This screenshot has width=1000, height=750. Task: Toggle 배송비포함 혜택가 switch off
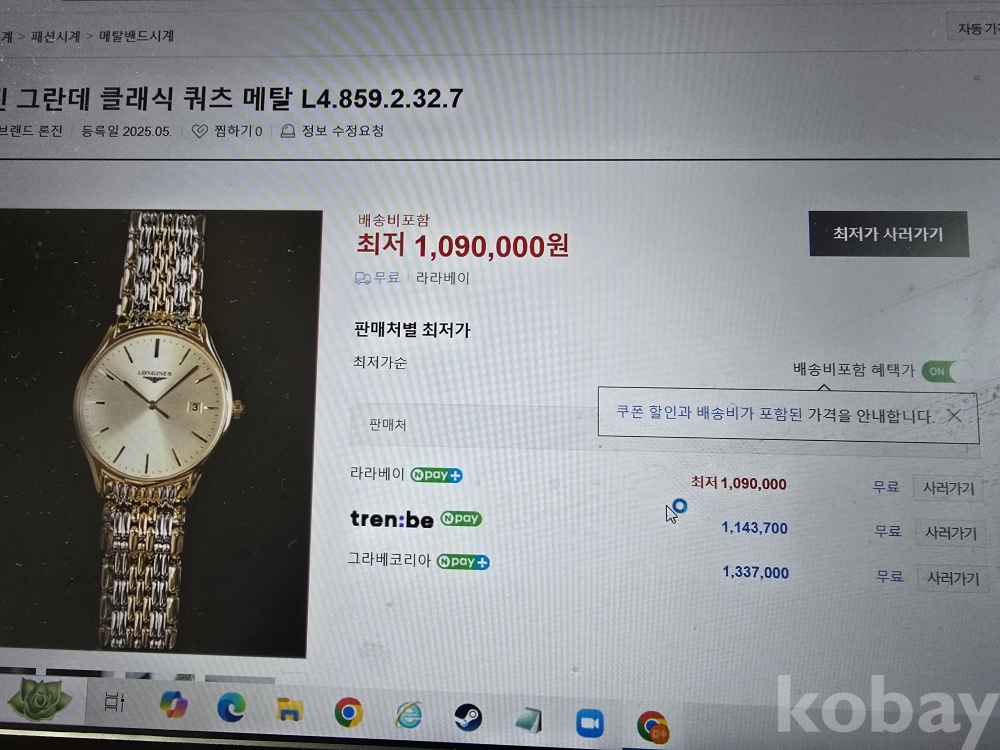pos(948,371)
